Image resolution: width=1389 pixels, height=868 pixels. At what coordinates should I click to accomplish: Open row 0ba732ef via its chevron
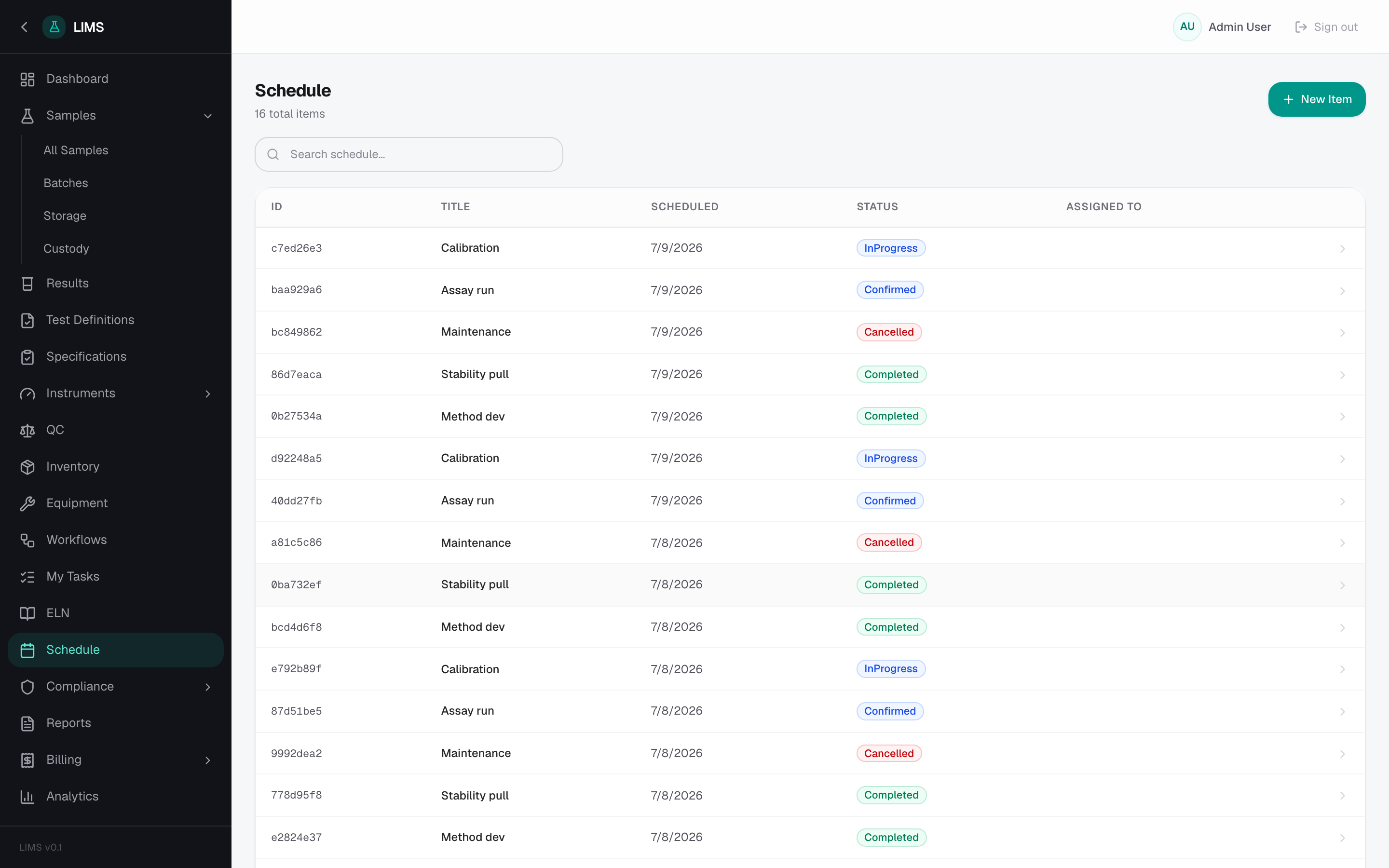1342,585
